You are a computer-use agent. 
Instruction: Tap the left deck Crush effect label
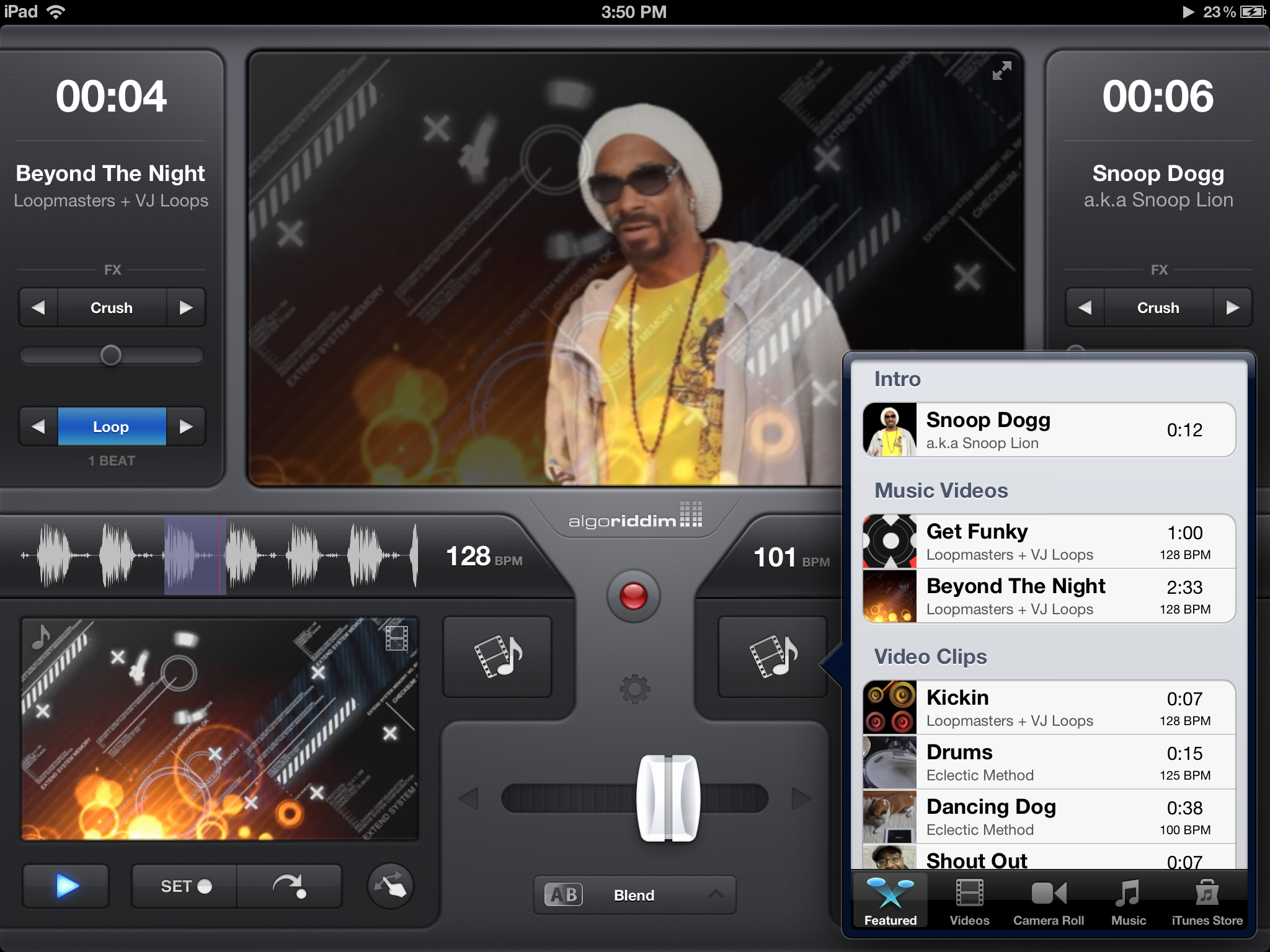coord(112,307)
